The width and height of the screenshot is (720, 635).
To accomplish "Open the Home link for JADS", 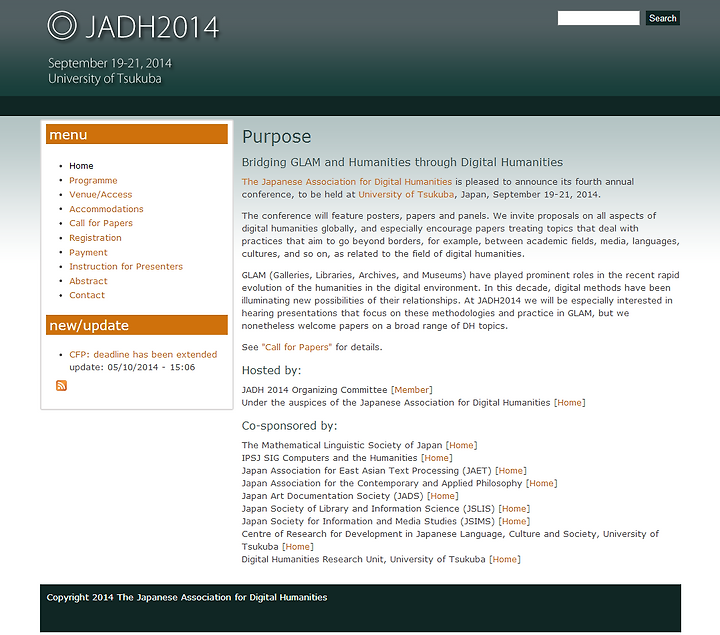I will click(443, 496).
